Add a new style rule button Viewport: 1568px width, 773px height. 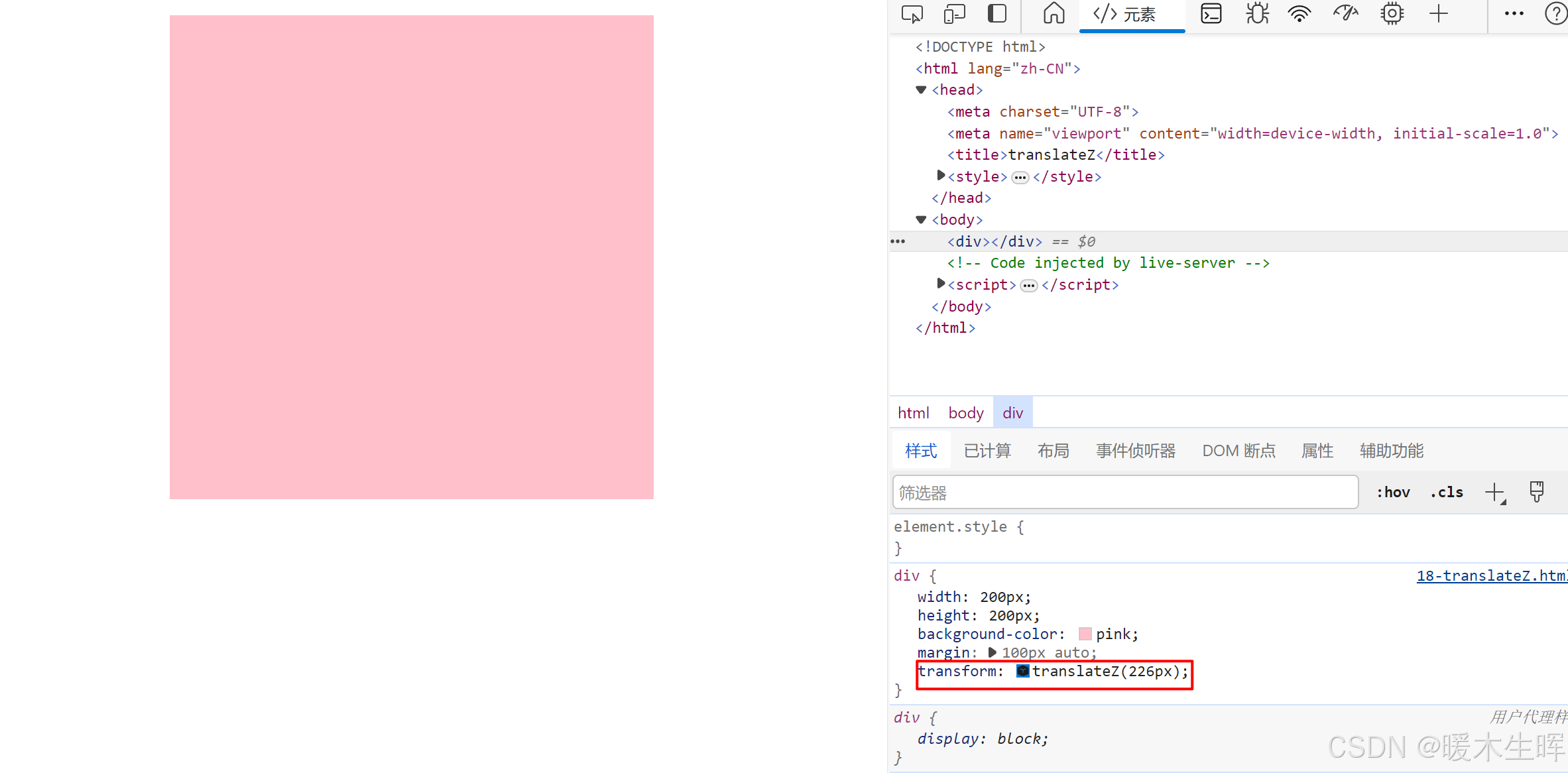coord(1495,493)
